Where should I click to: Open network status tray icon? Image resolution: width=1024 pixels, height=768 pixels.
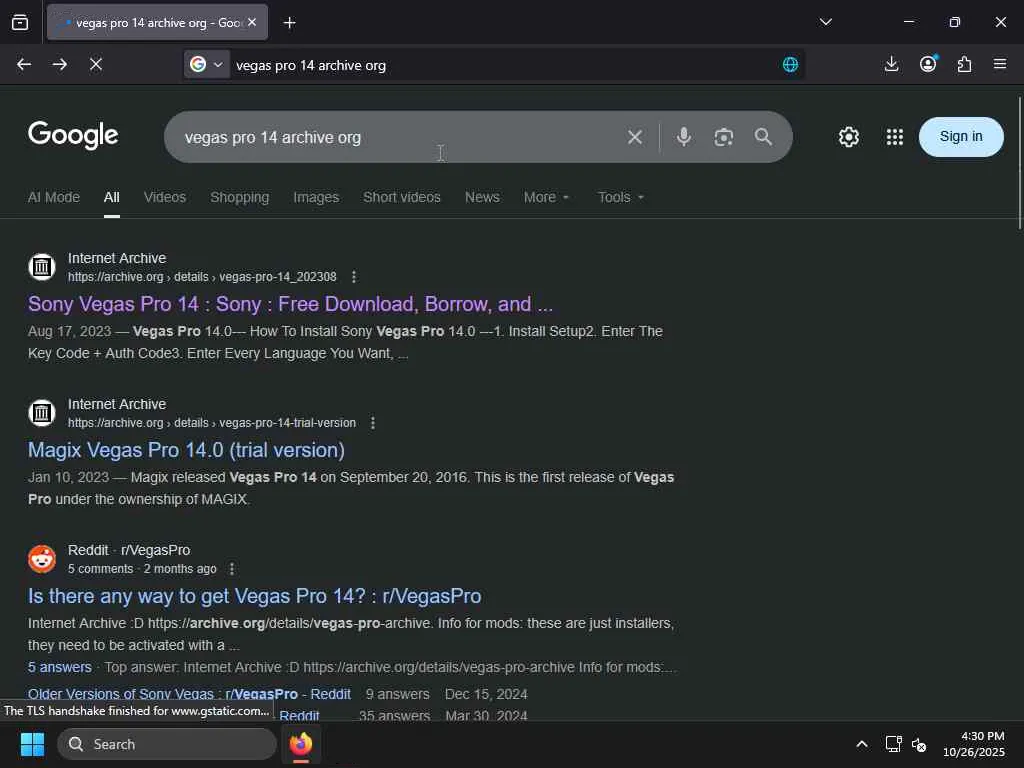coord(893,744)
